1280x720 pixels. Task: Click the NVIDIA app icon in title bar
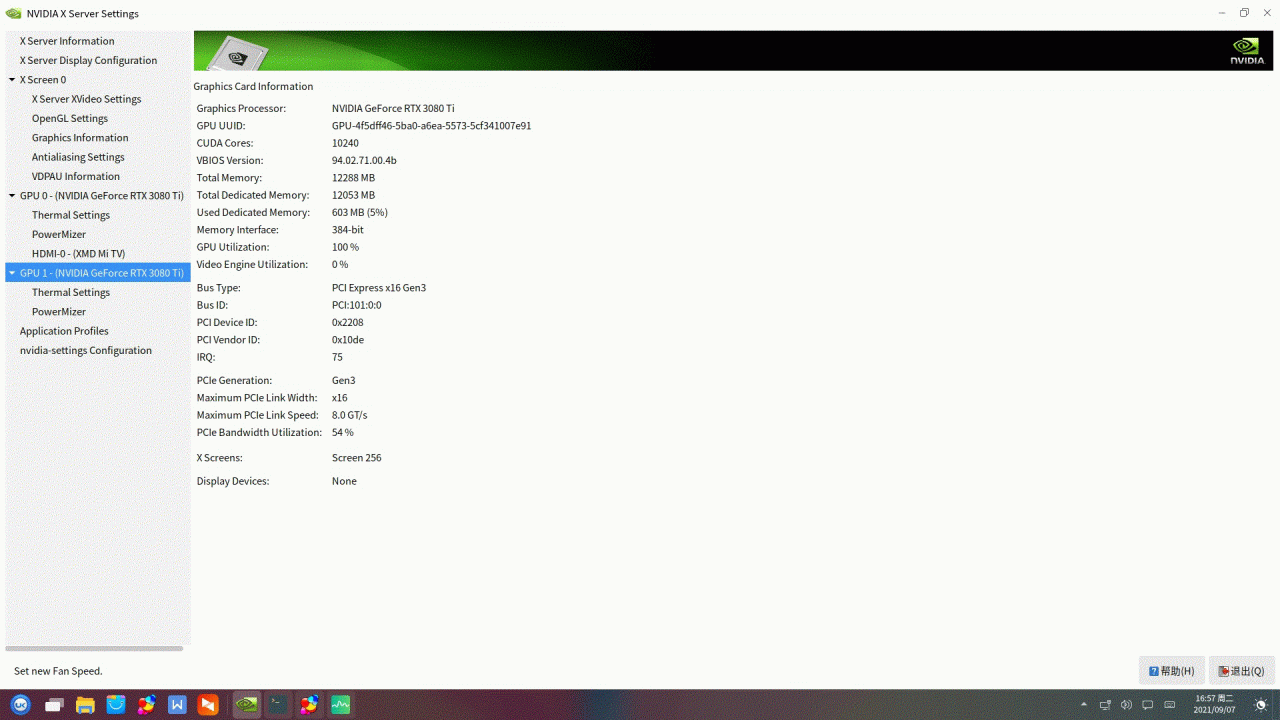click(13, 13)
